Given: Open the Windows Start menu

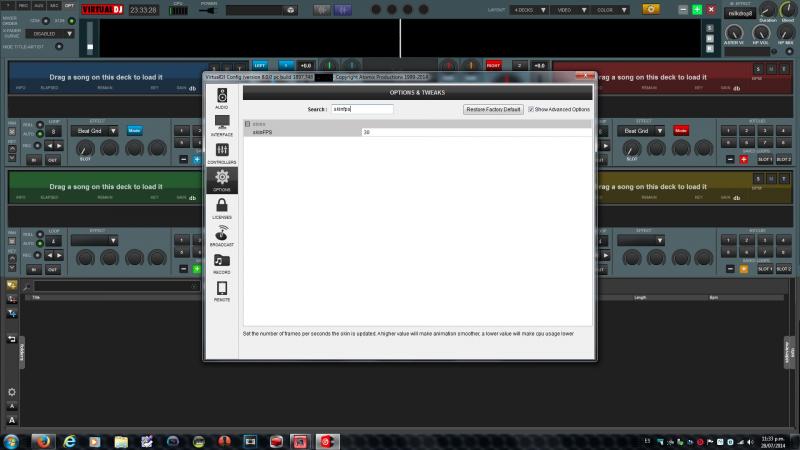Looking at the screenshot, I should 11,441.
